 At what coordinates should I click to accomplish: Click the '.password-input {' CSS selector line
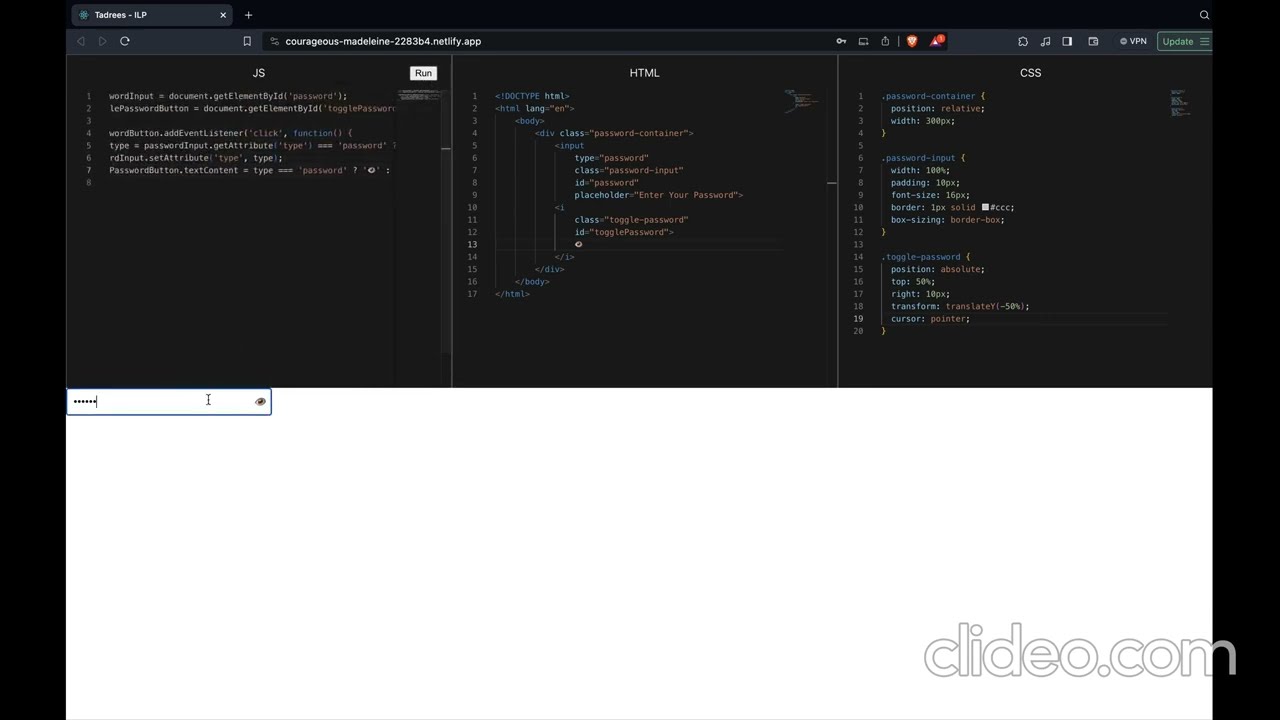pos(923,158)
